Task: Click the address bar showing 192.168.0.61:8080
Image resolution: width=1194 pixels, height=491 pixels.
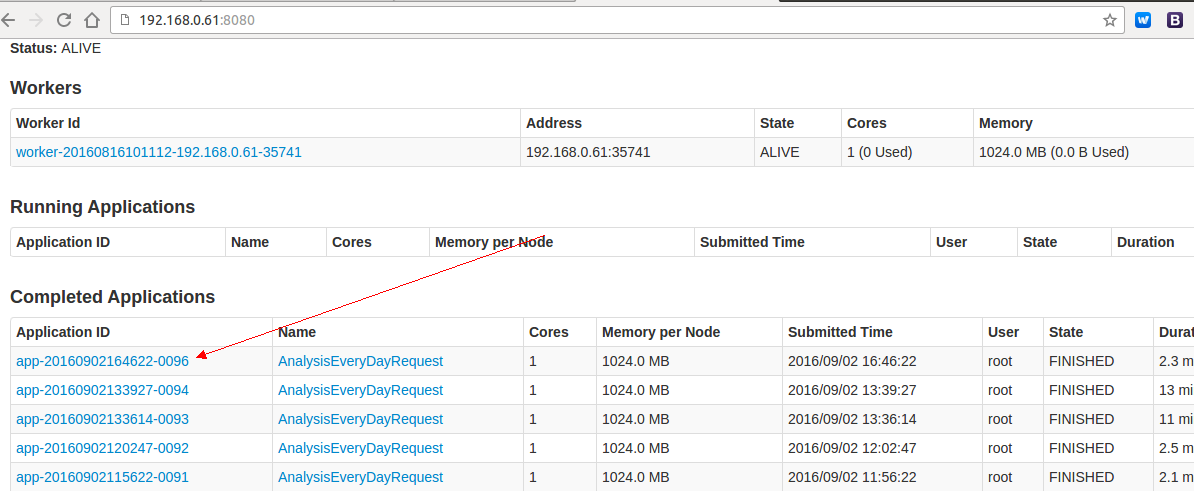Action: (600, 20)
